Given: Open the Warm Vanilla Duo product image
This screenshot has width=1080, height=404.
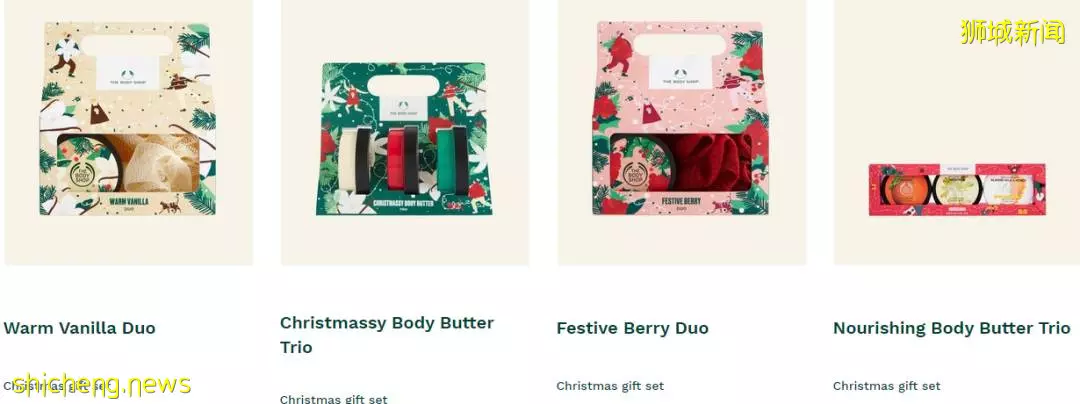Looking at the screenshot, I should point(128,131).
